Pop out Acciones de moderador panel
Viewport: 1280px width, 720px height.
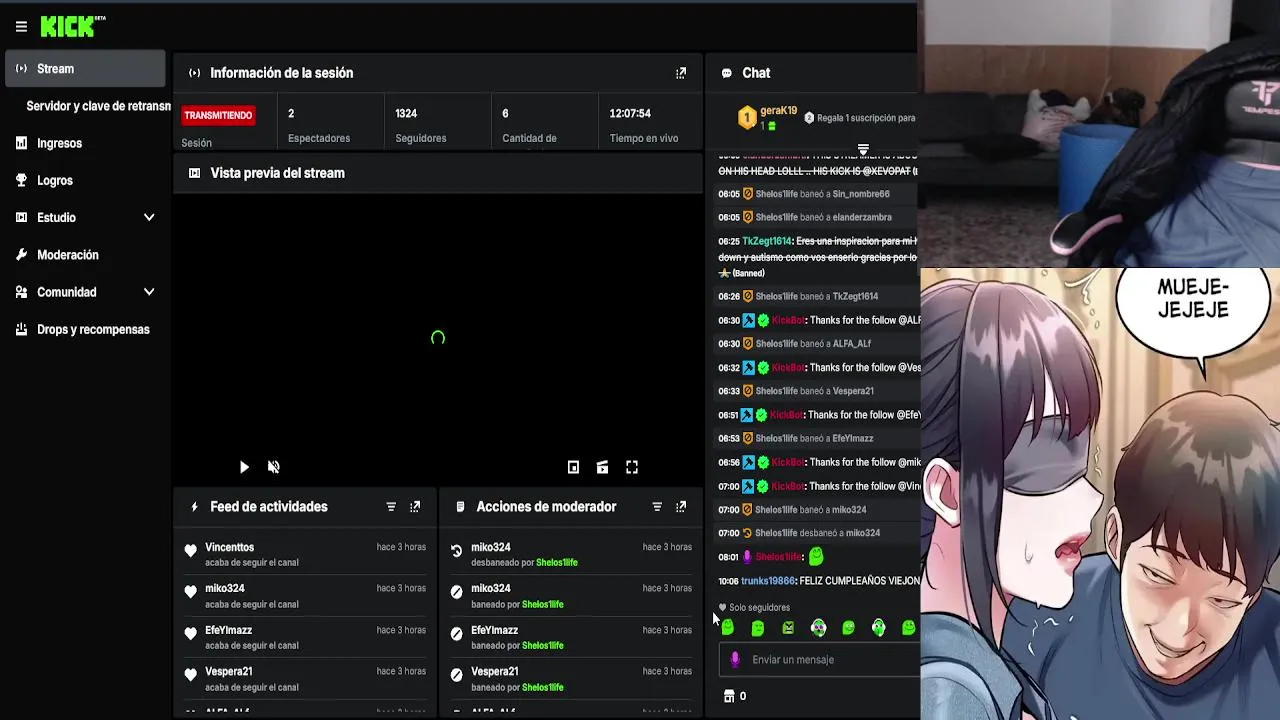click(x=681, y=507)
